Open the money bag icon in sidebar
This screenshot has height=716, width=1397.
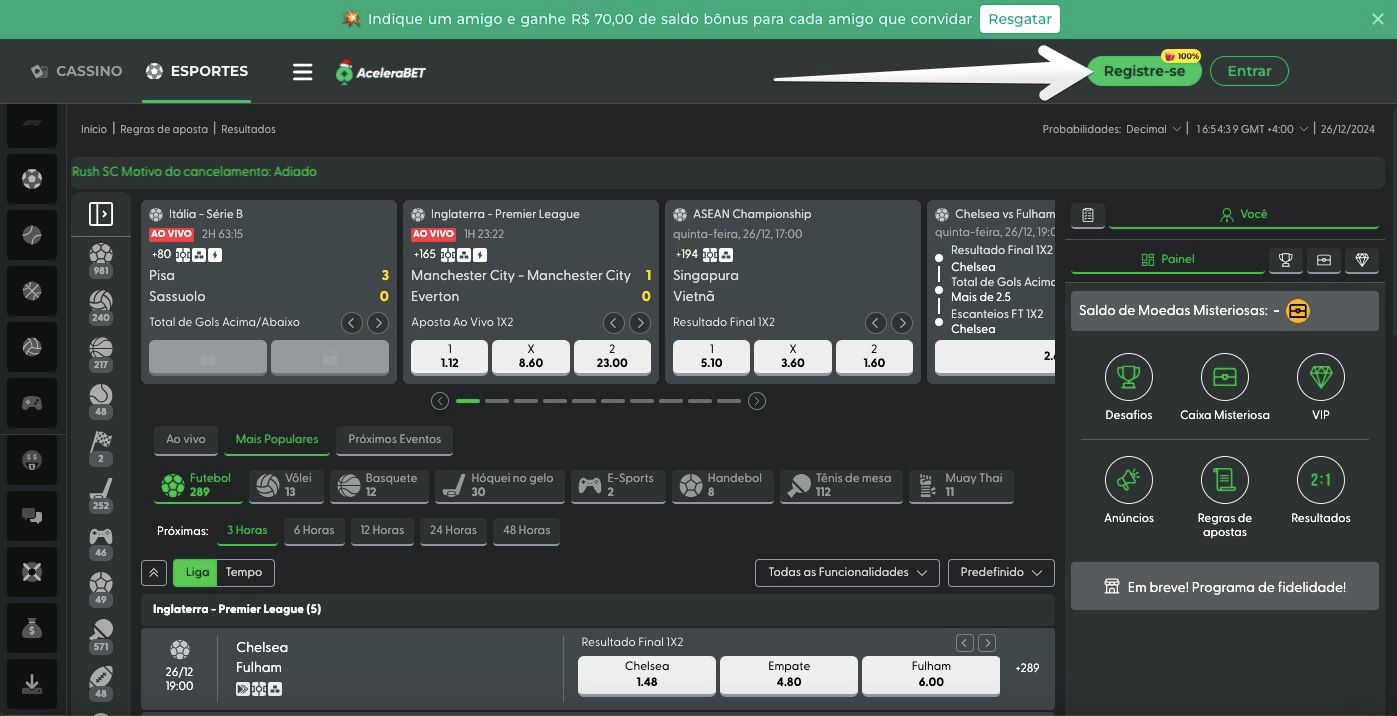(x=32, y=629)
